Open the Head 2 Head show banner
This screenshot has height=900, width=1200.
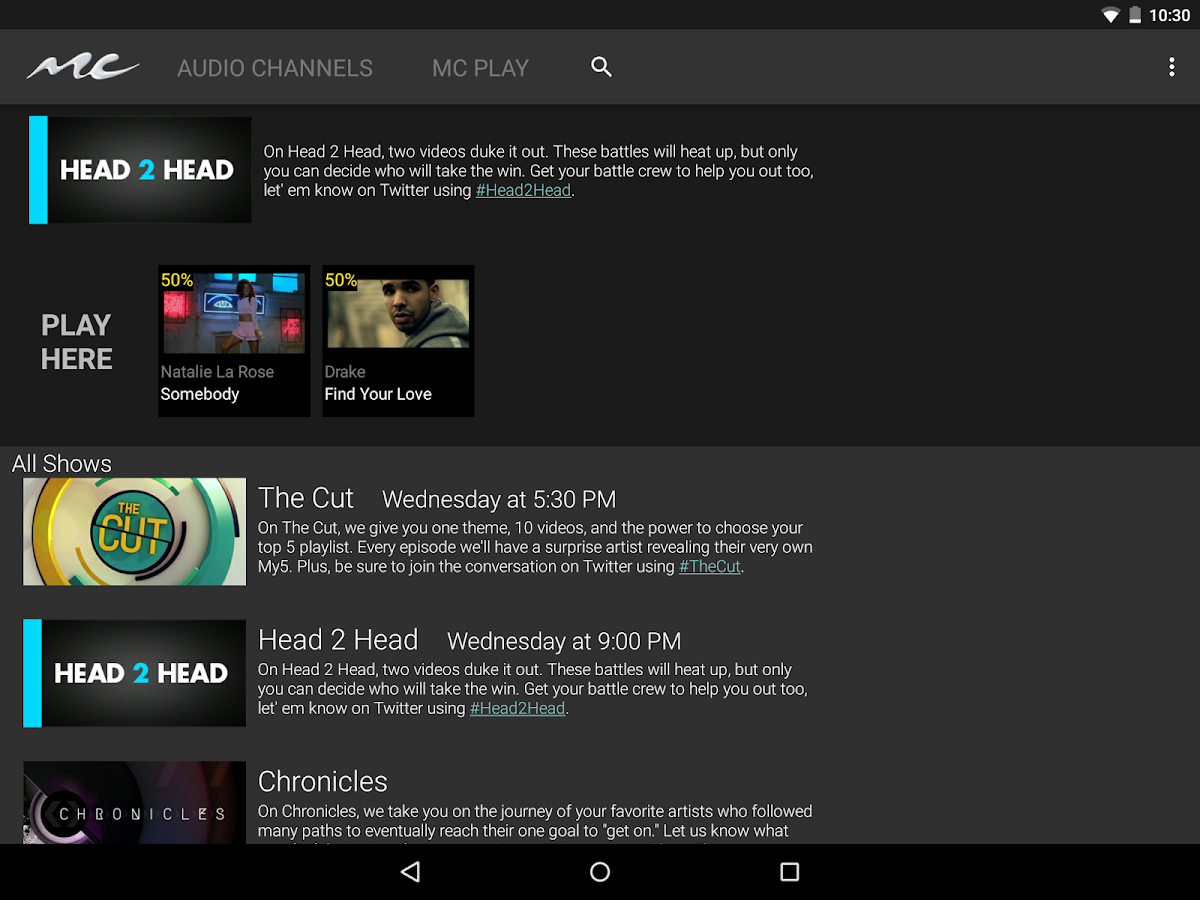(x=134, y=673)
